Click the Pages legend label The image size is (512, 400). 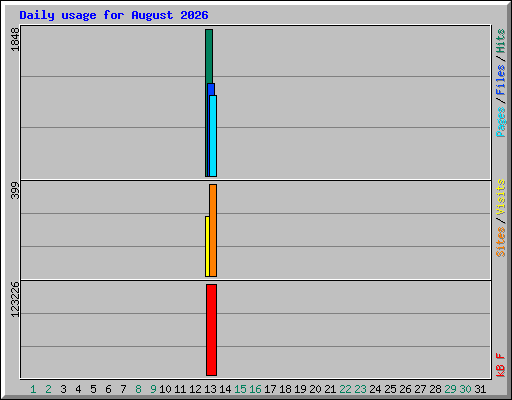click(501, 122)
